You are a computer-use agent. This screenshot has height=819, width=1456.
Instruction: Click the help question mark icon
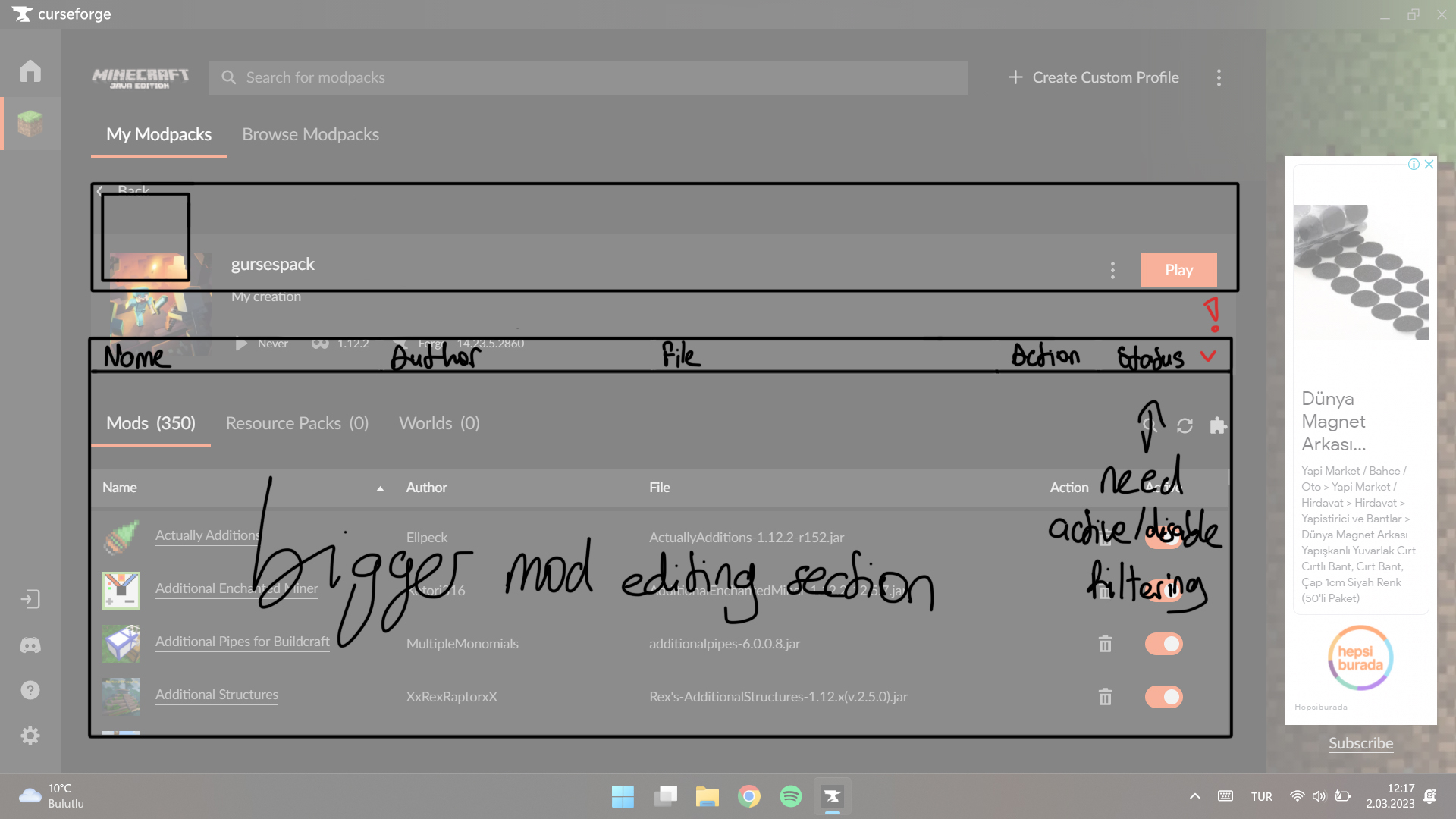pyautogui.click(x=30, y=690)
